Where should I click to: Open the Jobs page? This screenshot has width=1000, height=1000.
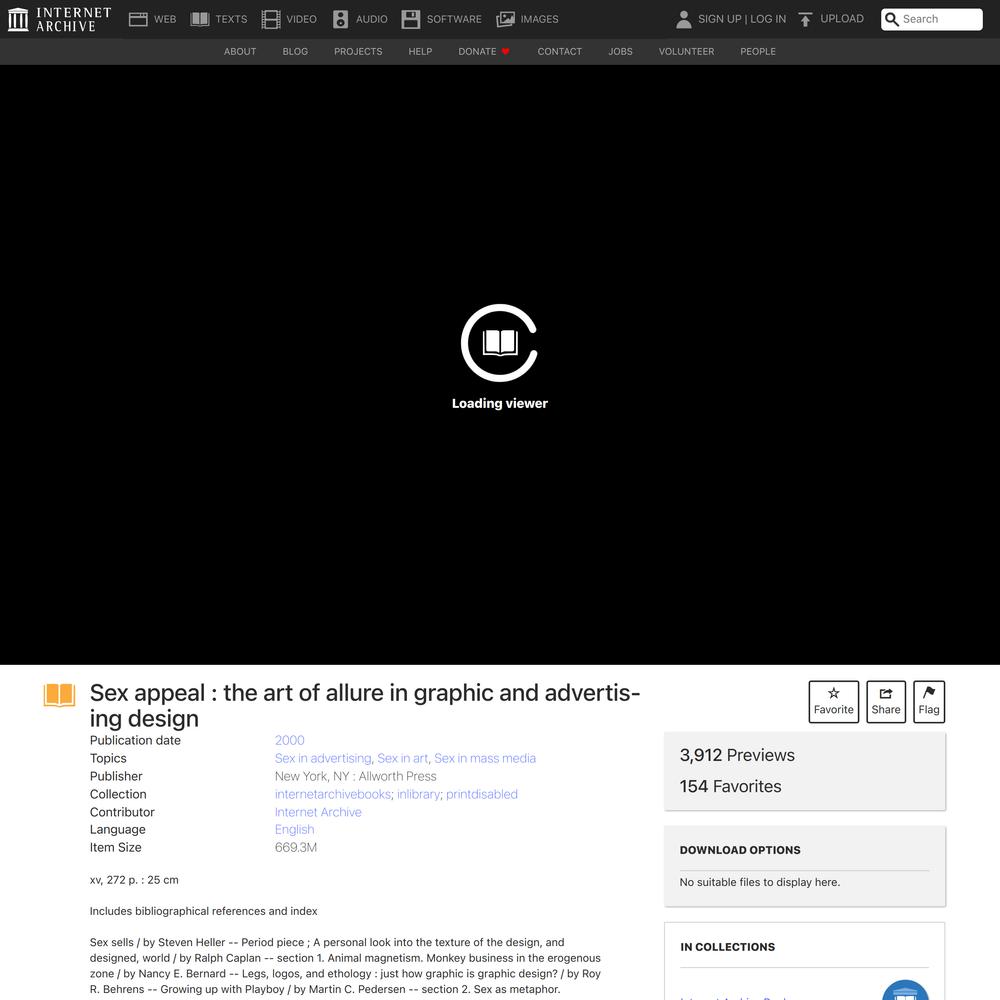click(621, 52)
